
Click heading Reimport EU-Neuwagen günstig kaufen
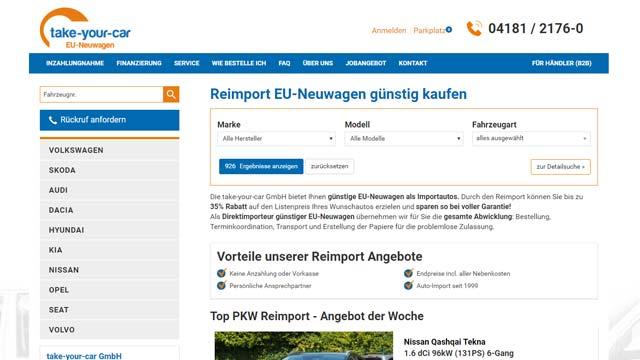click(338, 94)
